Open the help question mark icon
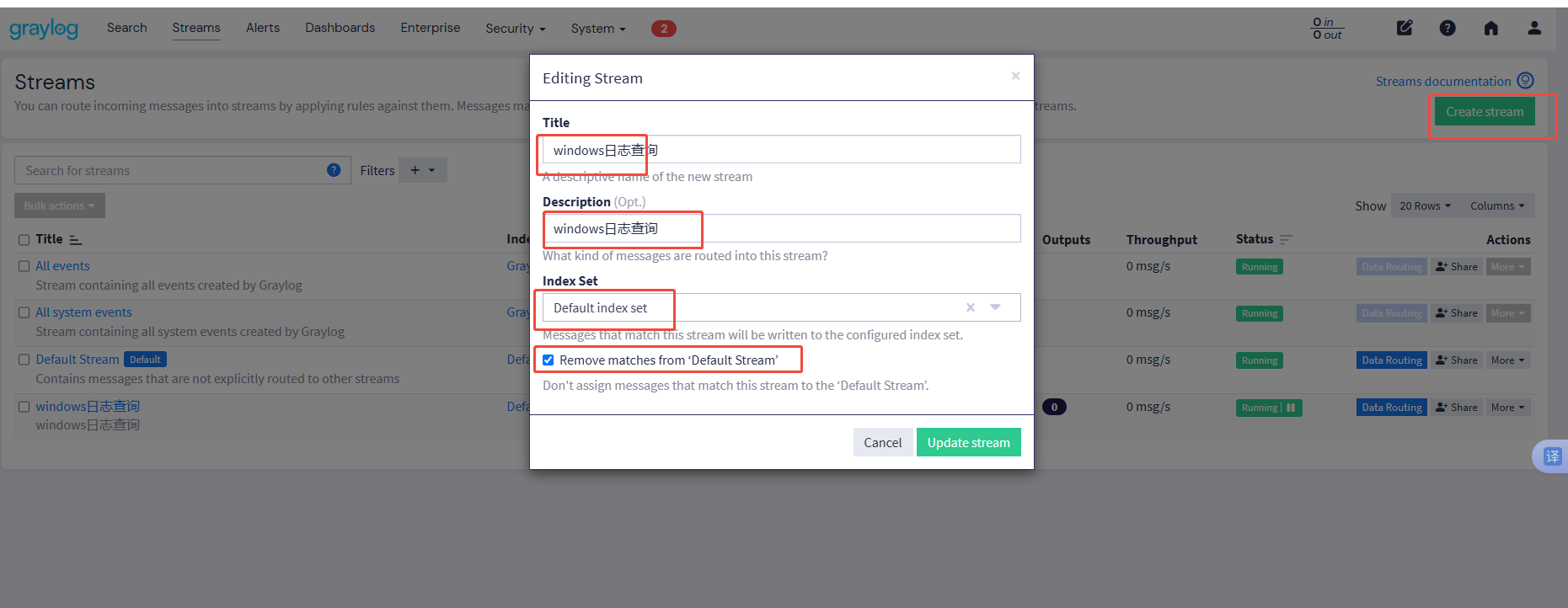Screen dimensions: 1568x608 click(x=1448, y=28)
